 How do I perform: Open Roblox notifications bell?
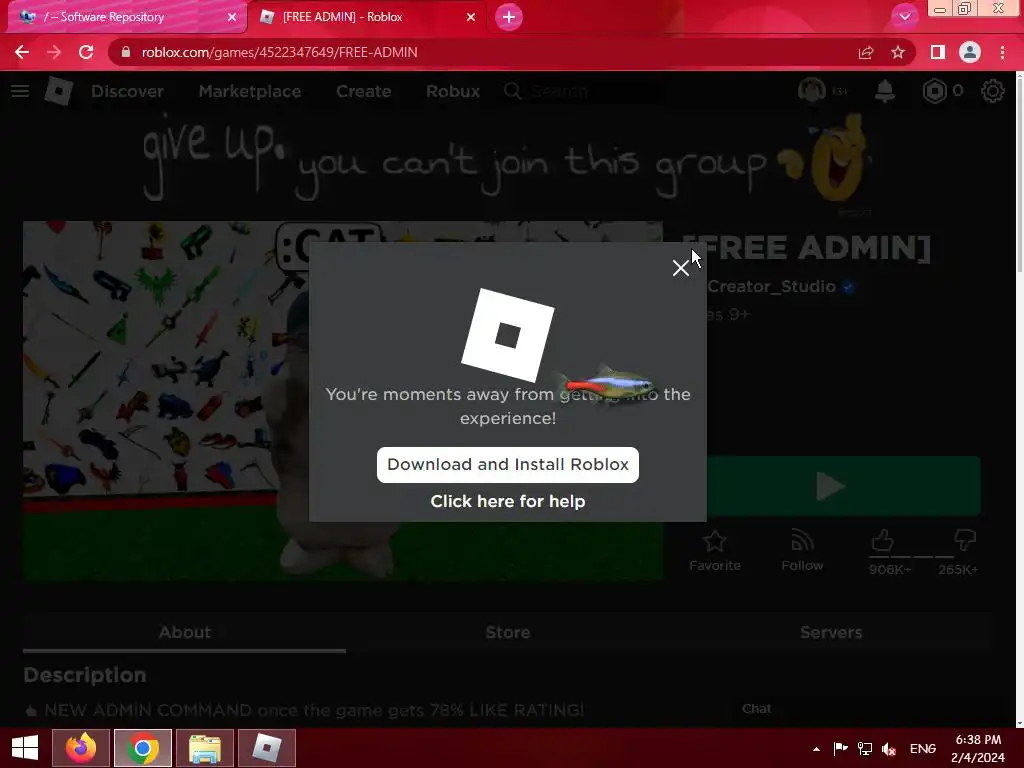(x=885, y=91)
